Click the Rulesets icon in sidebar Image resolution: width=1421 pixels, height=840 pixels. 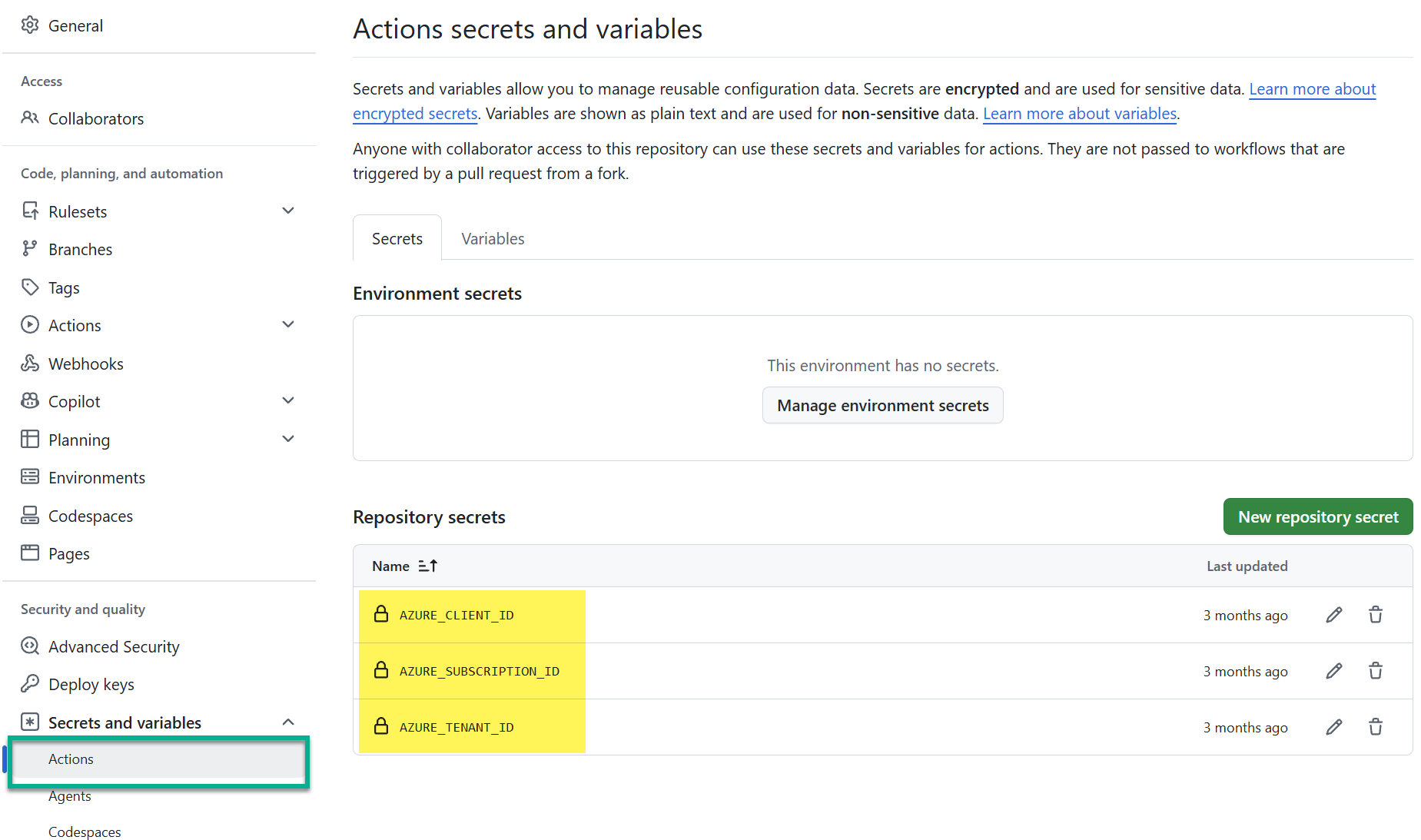pos(30,211)
